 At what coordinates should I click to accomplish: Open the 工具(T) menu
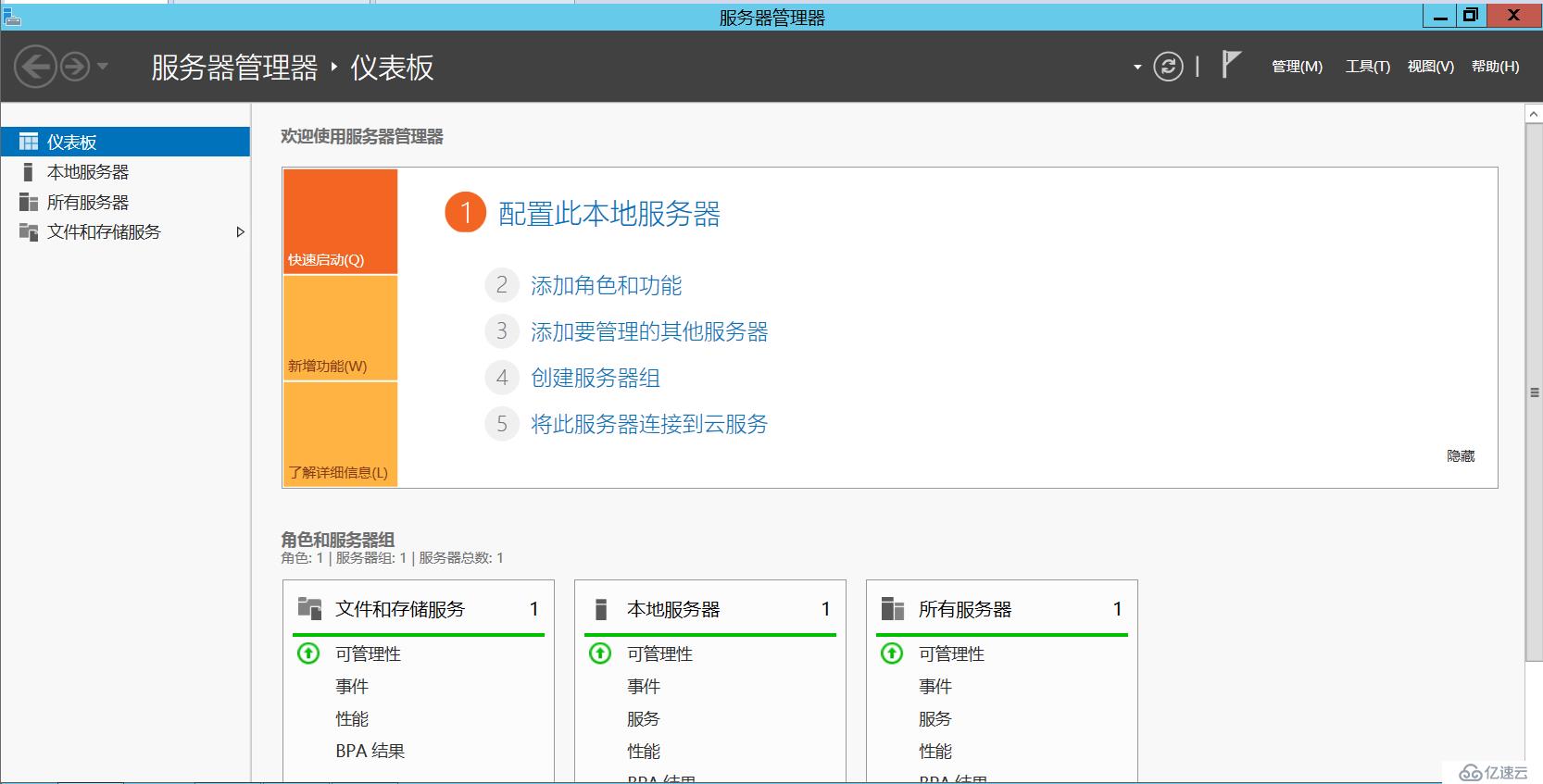[1367, 67]
